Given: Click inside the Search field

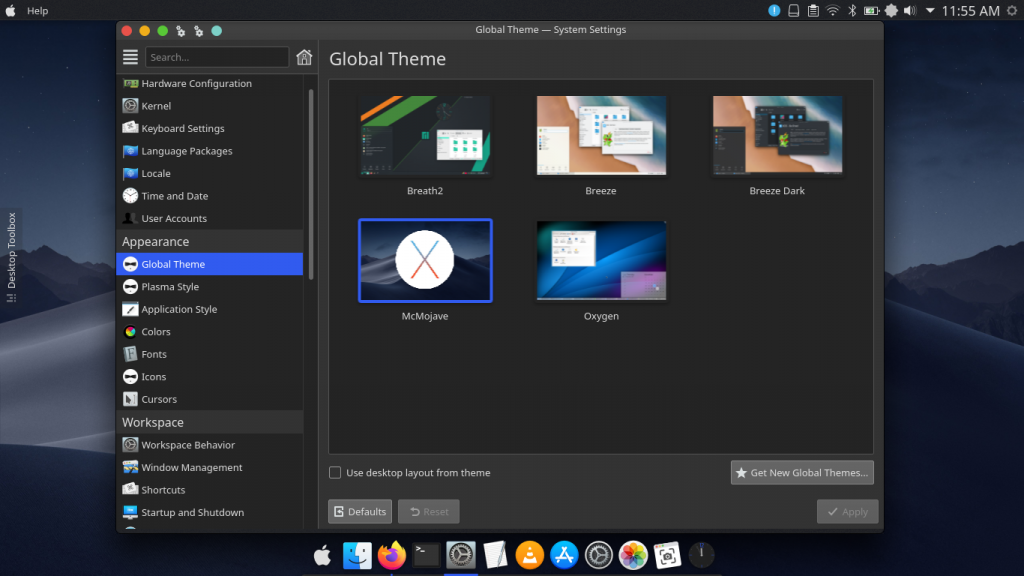Looking at the screenshot, I should (x=220, y=57).
